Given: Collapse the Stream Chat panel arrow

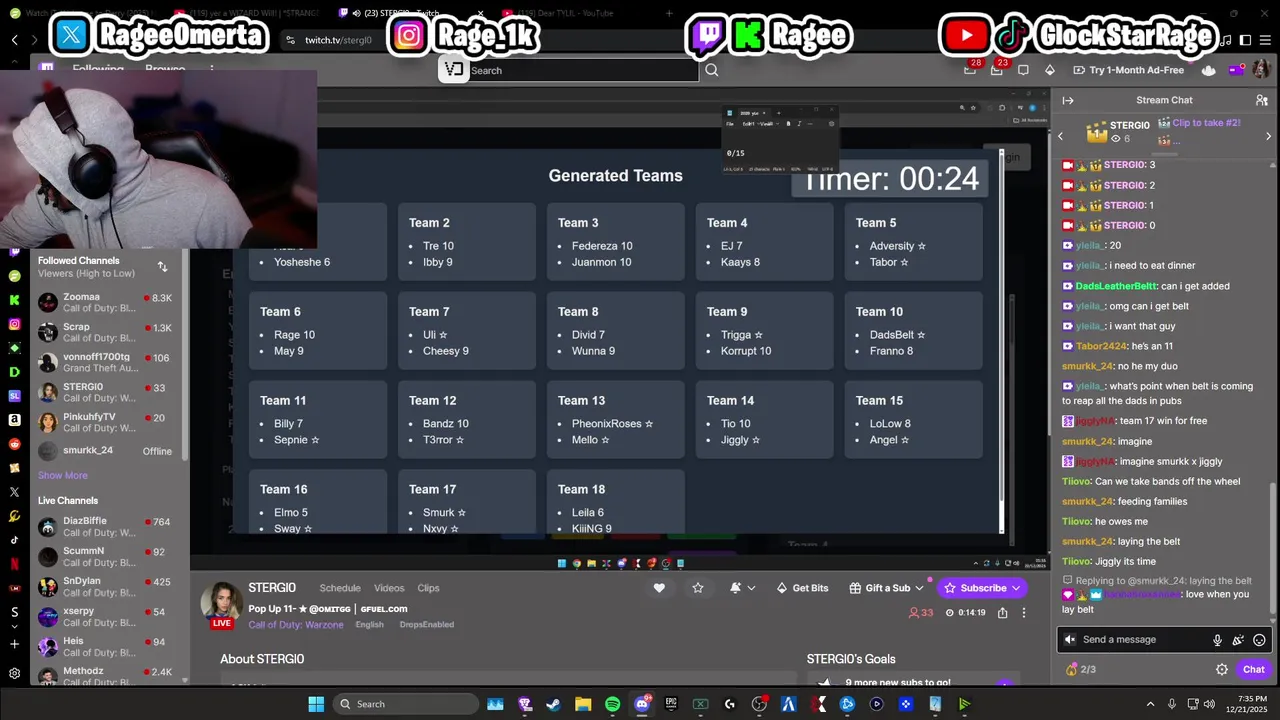Looking at the screenshot, I should click(1068, 100).
